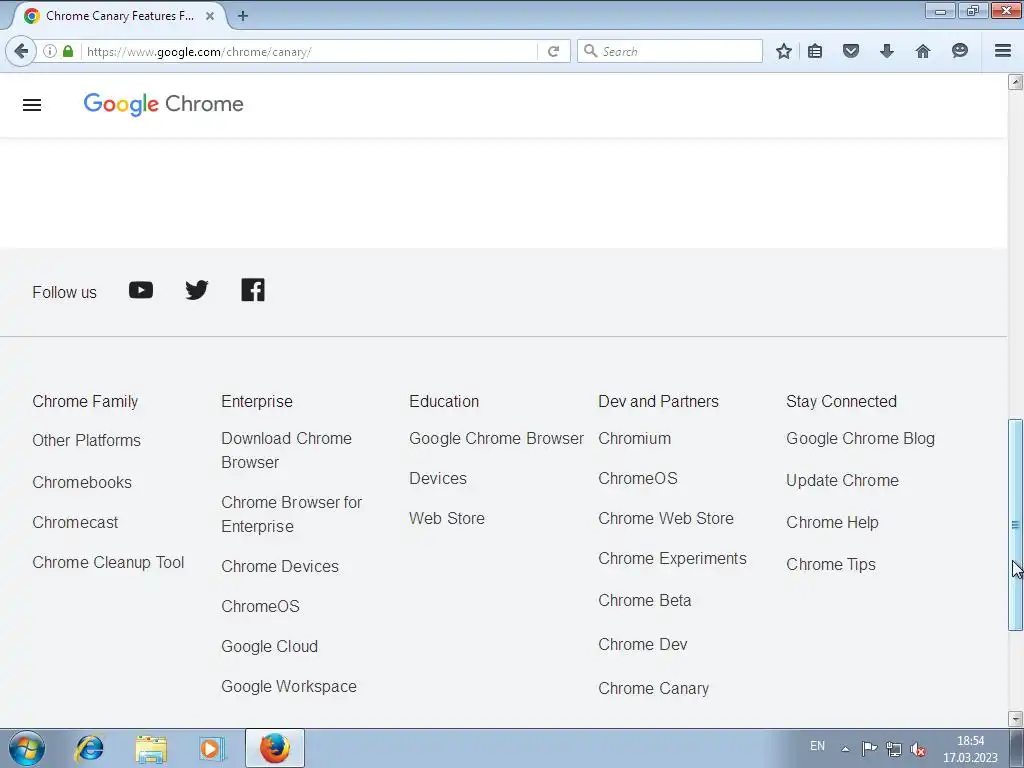This screenshot has height=768, width=1024.
Task: Open the Chrome Tips link
Action: tap(831, 564)
